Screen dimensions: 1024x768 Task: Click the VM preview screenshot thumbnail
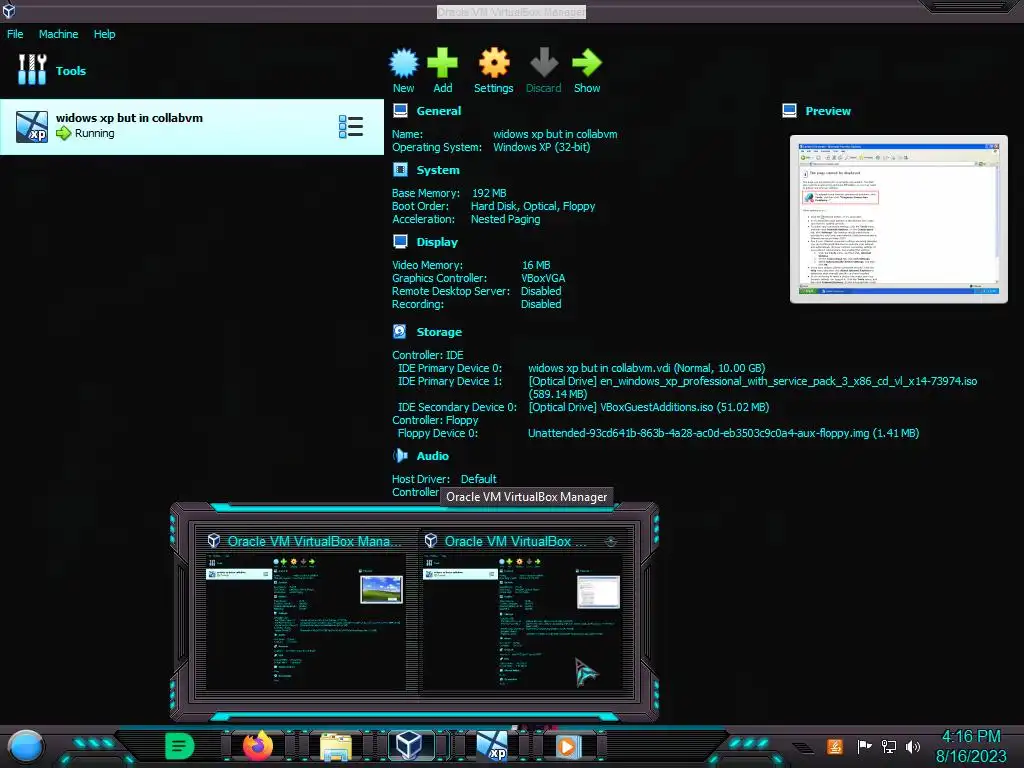899,219
